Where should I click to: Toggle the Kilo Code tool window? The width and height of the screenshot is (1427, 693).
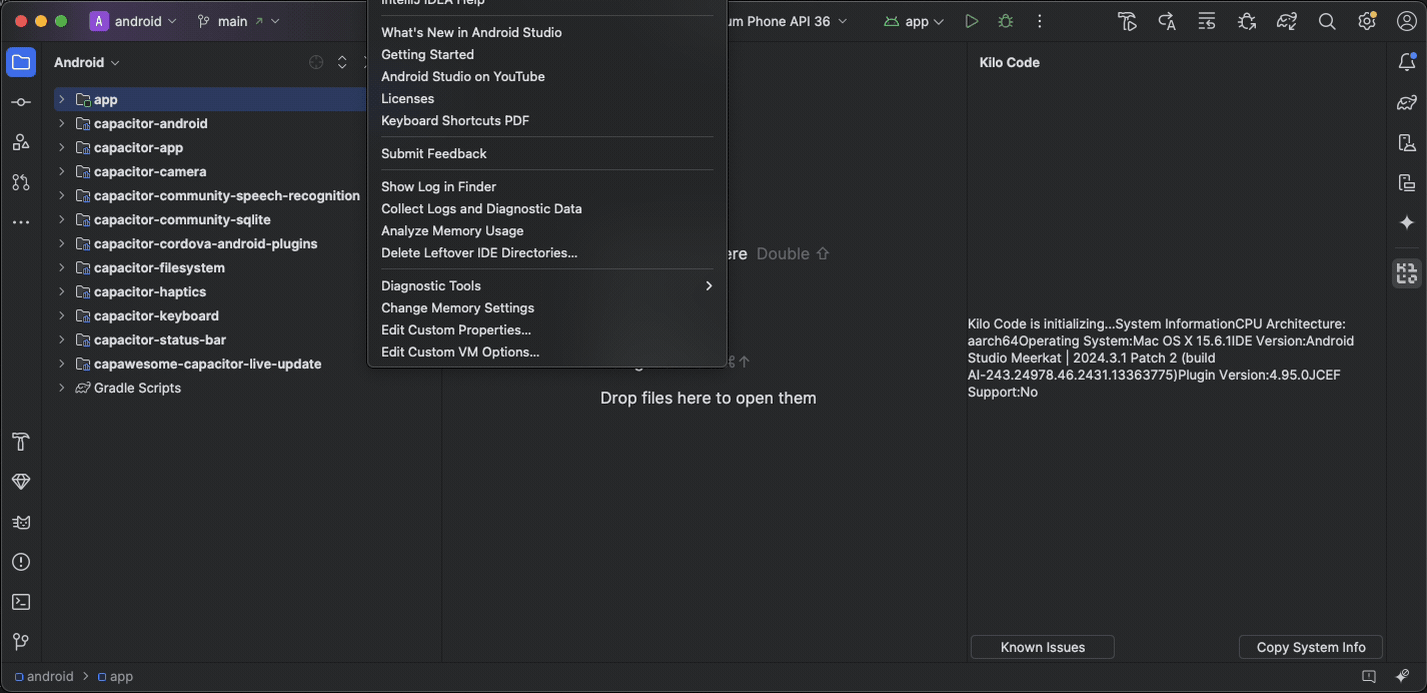(x=1407, y=273)
